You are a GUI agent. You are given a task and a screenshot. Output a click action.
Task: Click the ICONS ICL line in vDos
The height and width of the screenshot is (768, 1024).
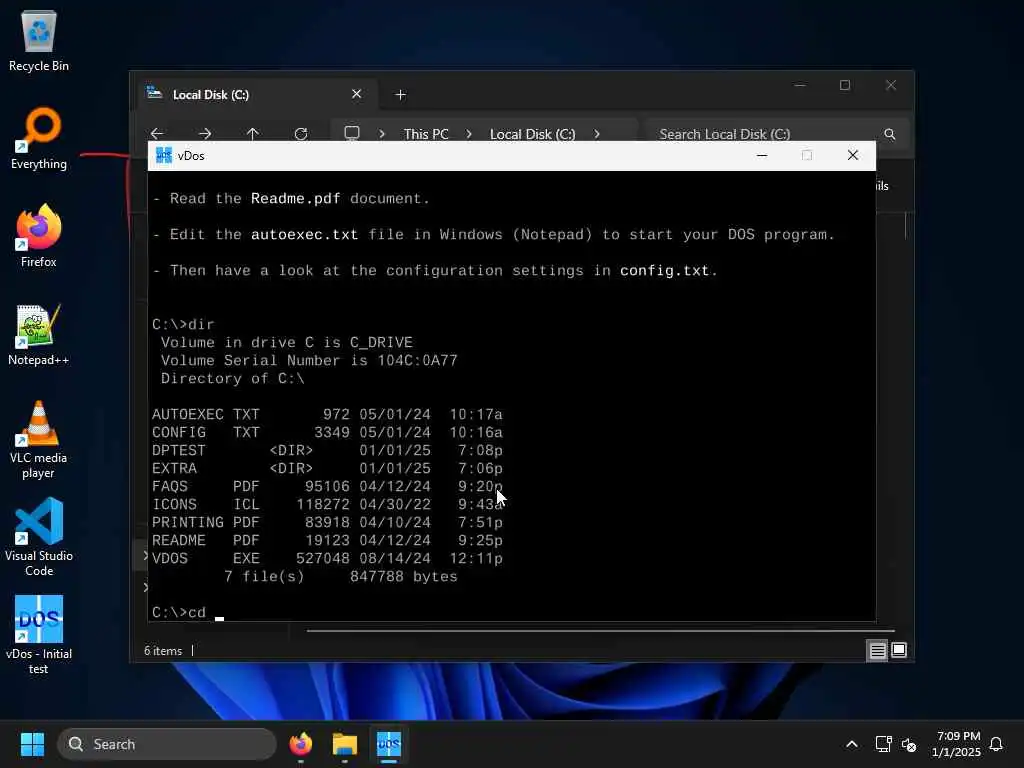point(327,504)
